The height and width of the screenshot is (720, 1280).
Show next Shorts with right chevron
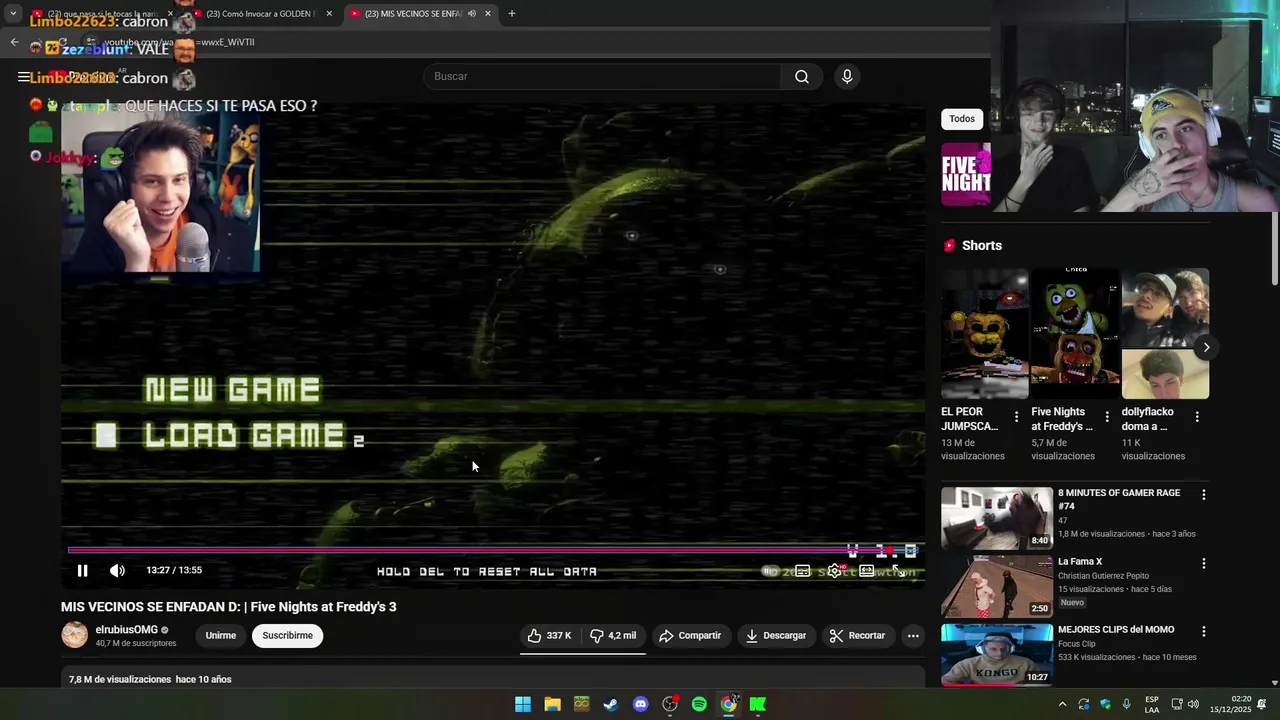pyautogui.click(x=1206, y=348)
